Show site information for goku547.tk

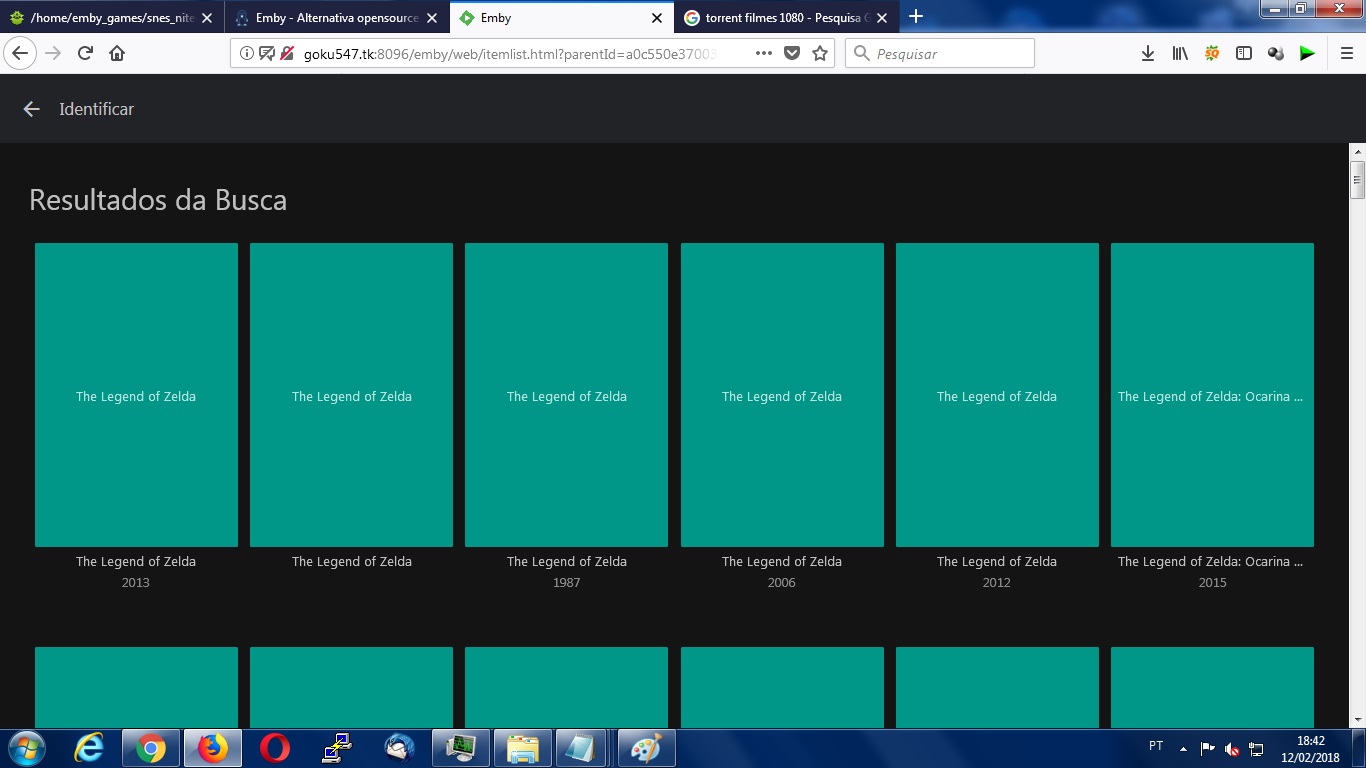click(247, 54)
